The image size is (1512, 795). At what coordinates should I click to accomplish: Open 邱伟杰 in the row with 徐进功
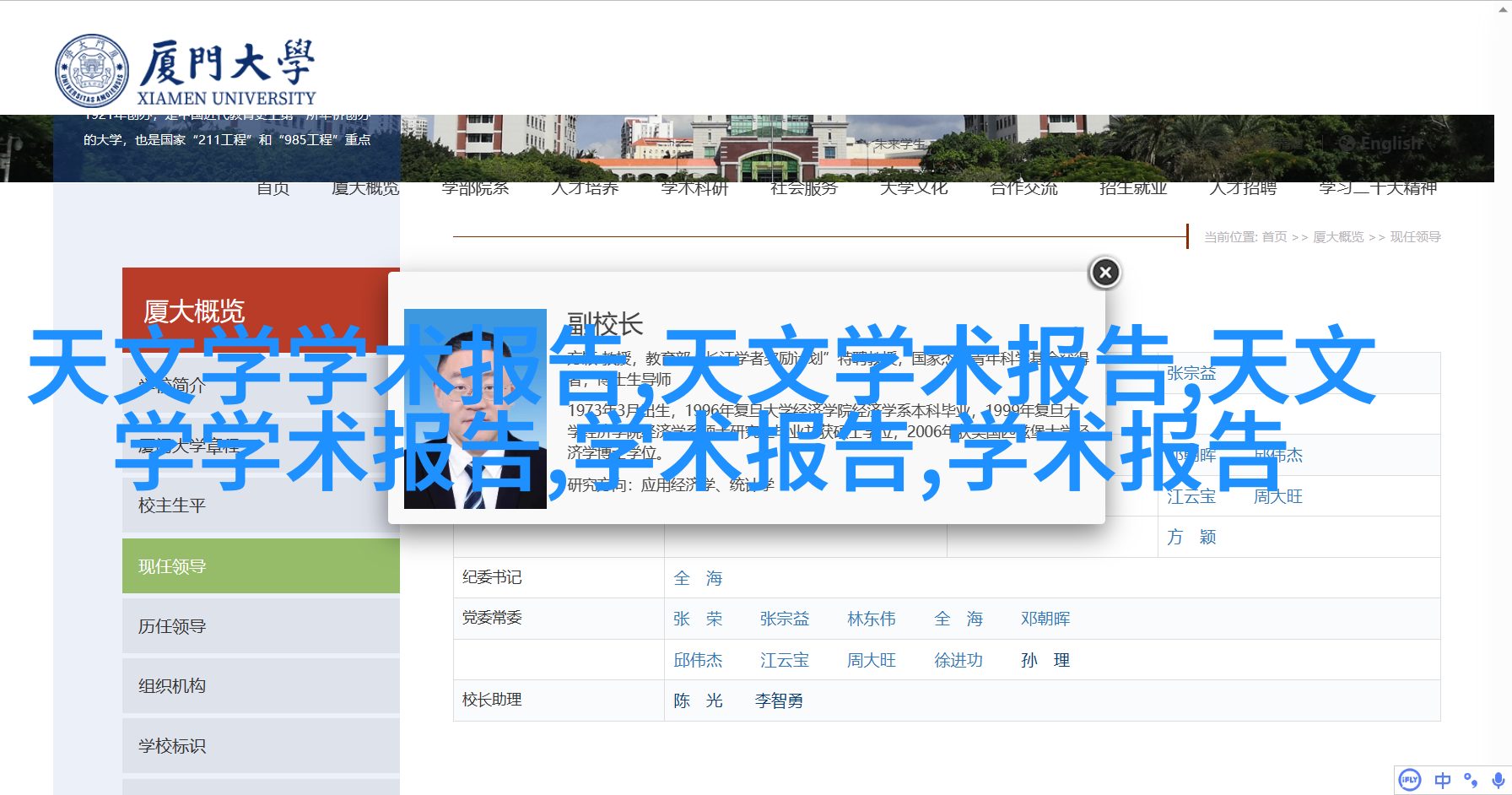[x=698, y=660]
